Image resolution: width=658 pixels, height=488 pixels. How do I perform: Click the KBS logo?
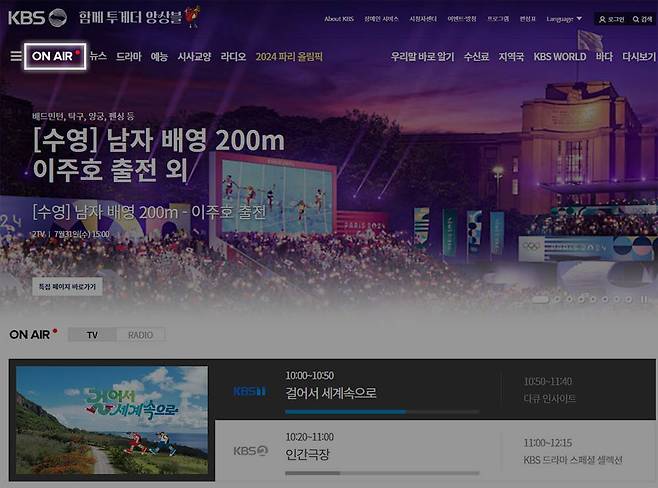point(37,18)
